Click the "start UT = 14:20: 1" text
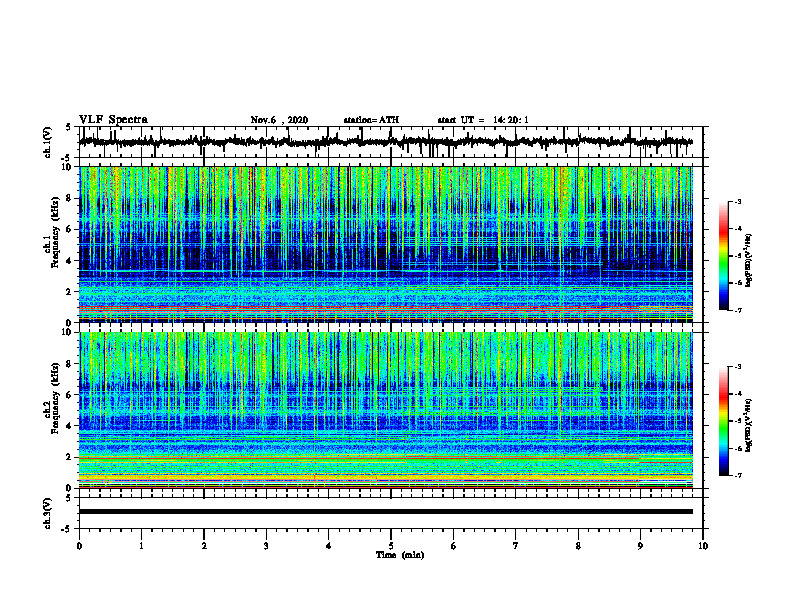Viewport: 792px width, 612px height. (483, 120)
